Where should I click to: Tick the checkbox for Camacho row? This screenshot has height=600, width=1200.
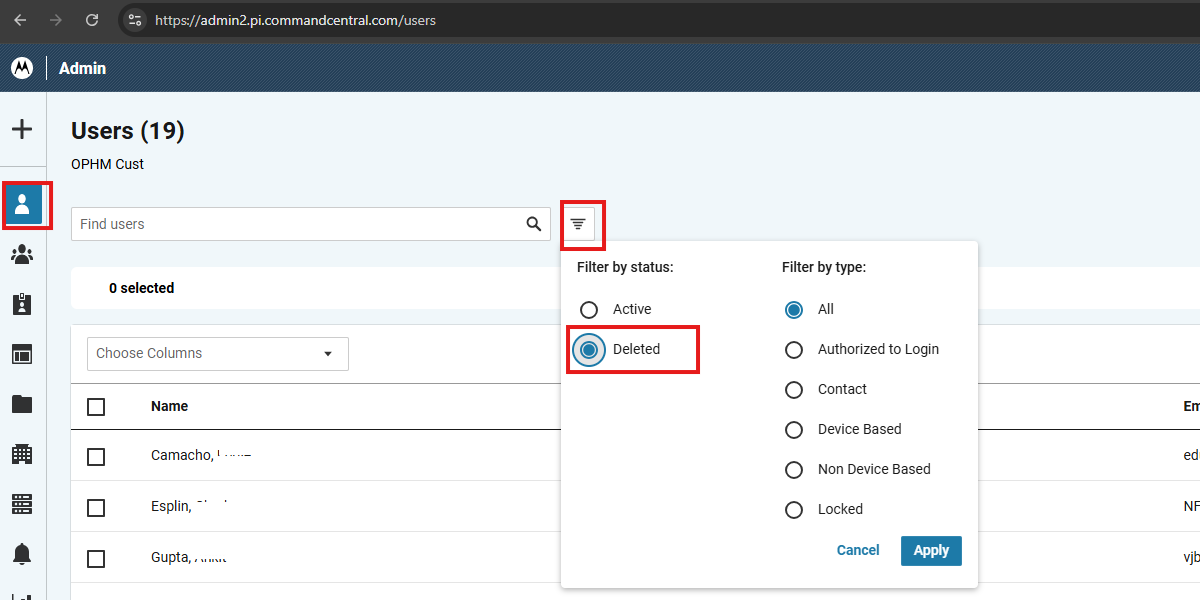point(96,456)
